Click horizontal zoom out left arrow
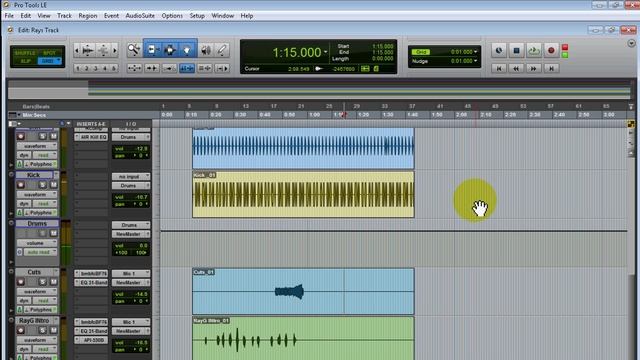This screenshot has height=360, width=640. click(x=77, y=50)
